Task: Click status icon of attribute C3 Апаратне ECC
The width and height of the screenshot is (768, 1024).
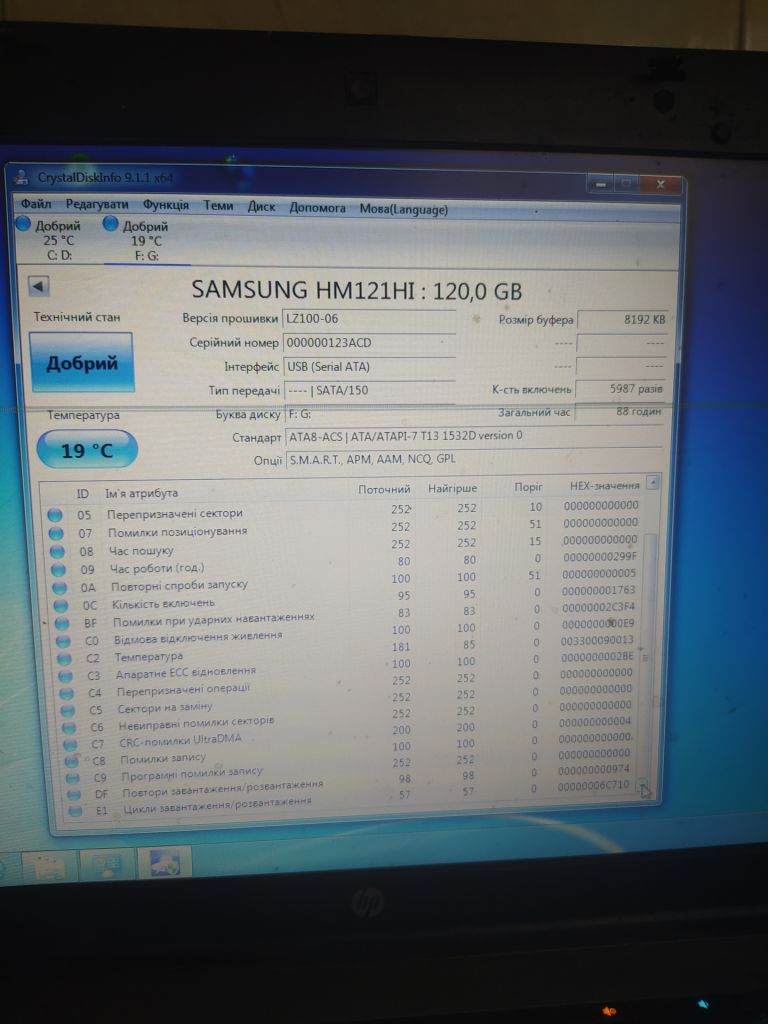Action: tap(66, 676)
